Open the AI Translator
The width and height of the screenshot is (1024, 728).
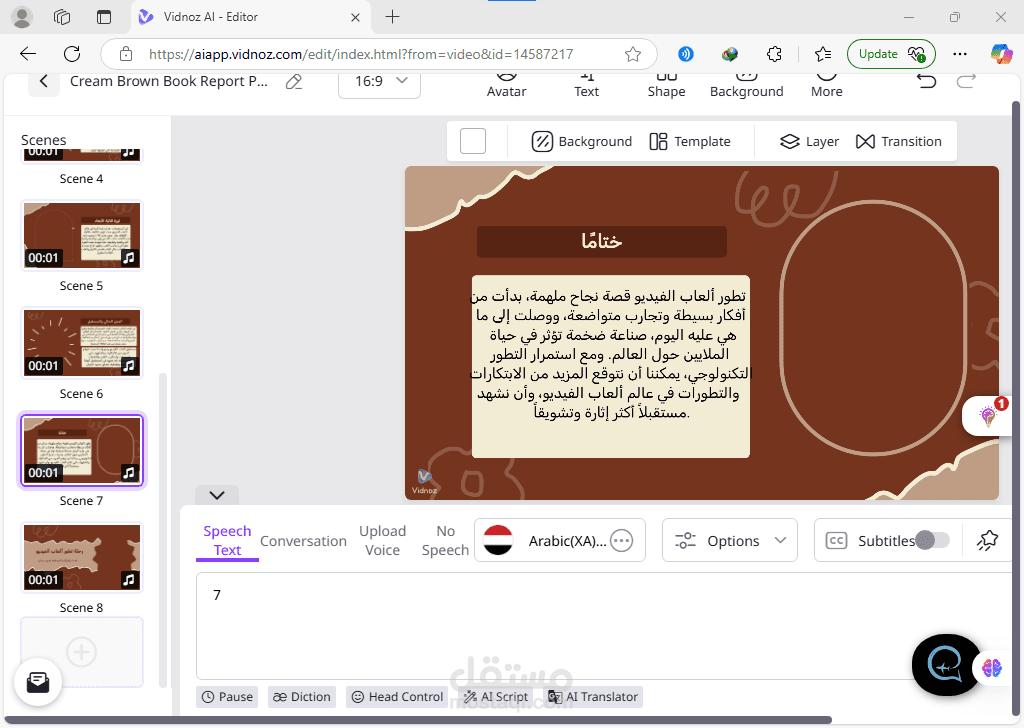[x=593, y=697]
